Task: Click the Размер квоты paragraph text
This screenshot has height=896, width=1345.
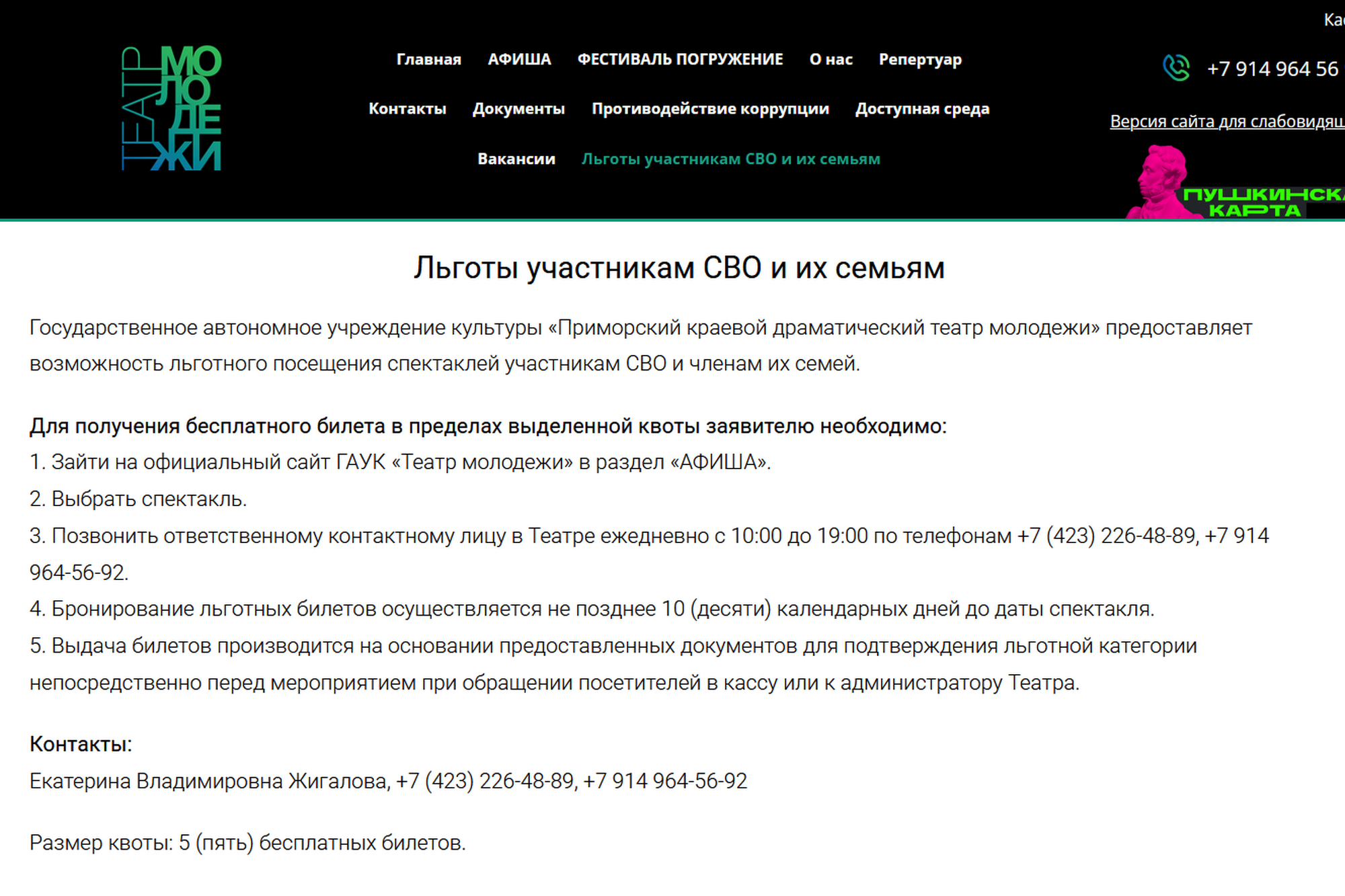Action: (x=247, y=842)
